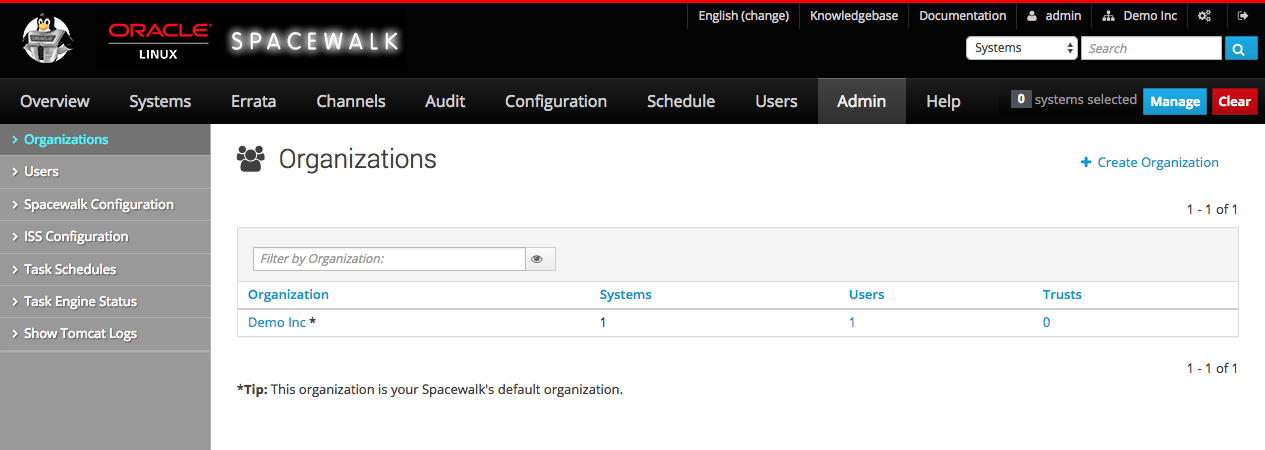Sort by the Systems column header

coord(625,294)
